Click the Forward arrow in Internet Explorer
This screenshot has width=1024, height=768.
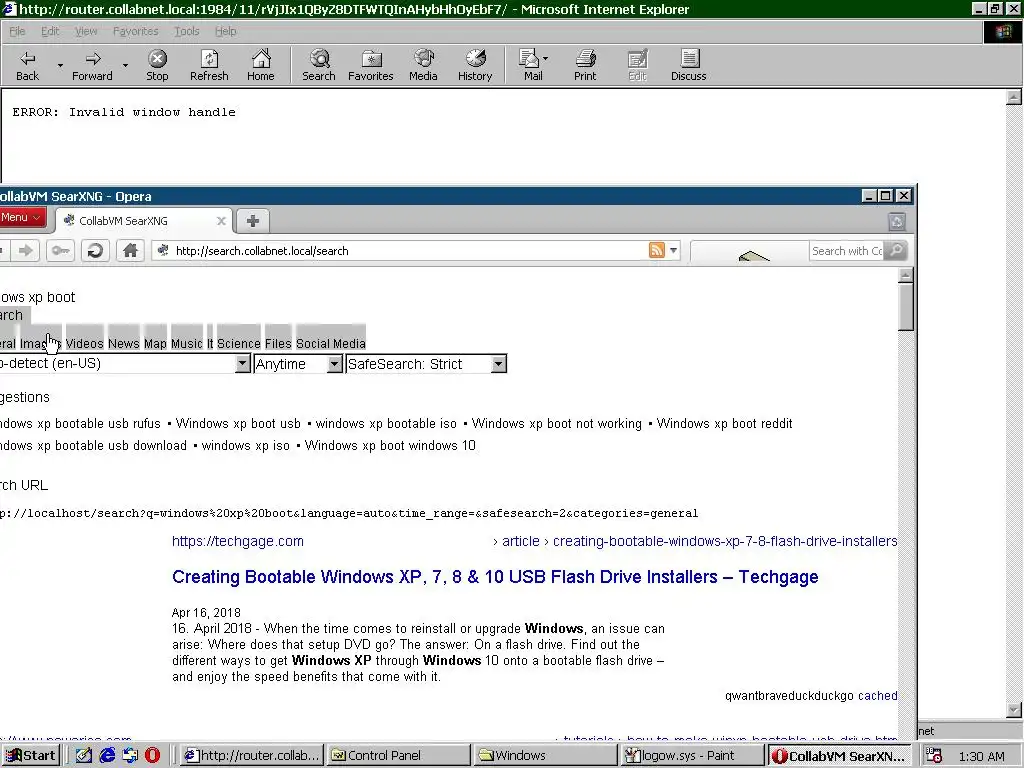92,65
